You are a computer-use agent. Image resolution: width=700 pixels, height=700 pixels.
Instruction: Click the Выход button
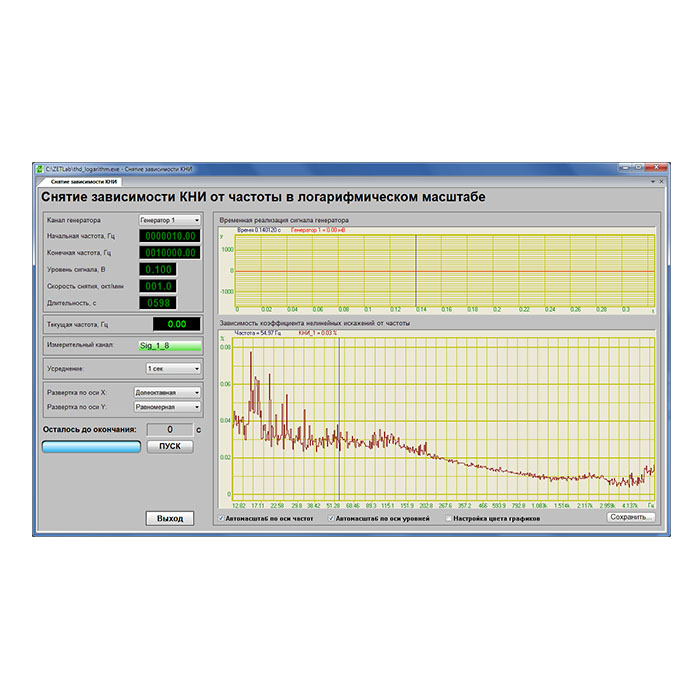click(170, 518)
